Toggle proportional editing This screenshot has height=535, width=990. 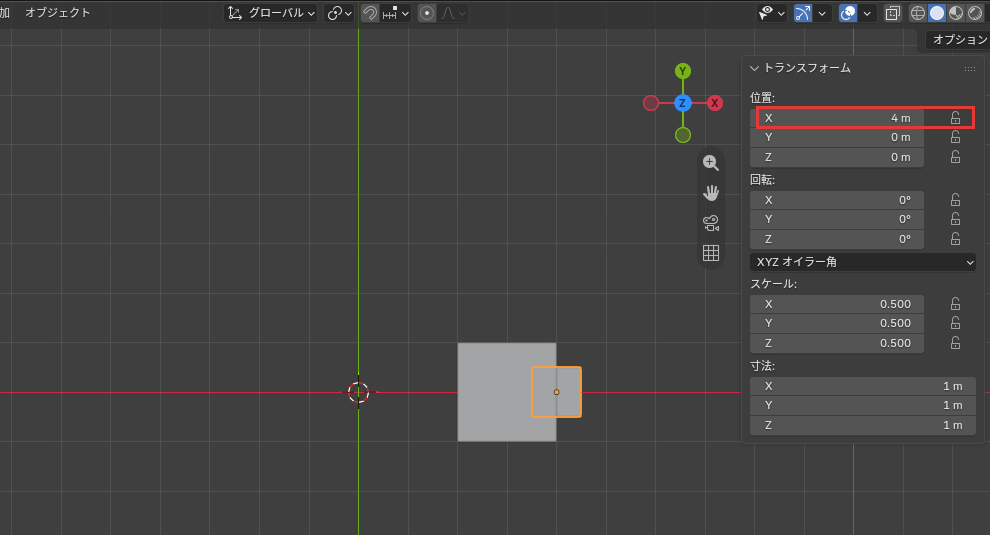tap(427, 13)
